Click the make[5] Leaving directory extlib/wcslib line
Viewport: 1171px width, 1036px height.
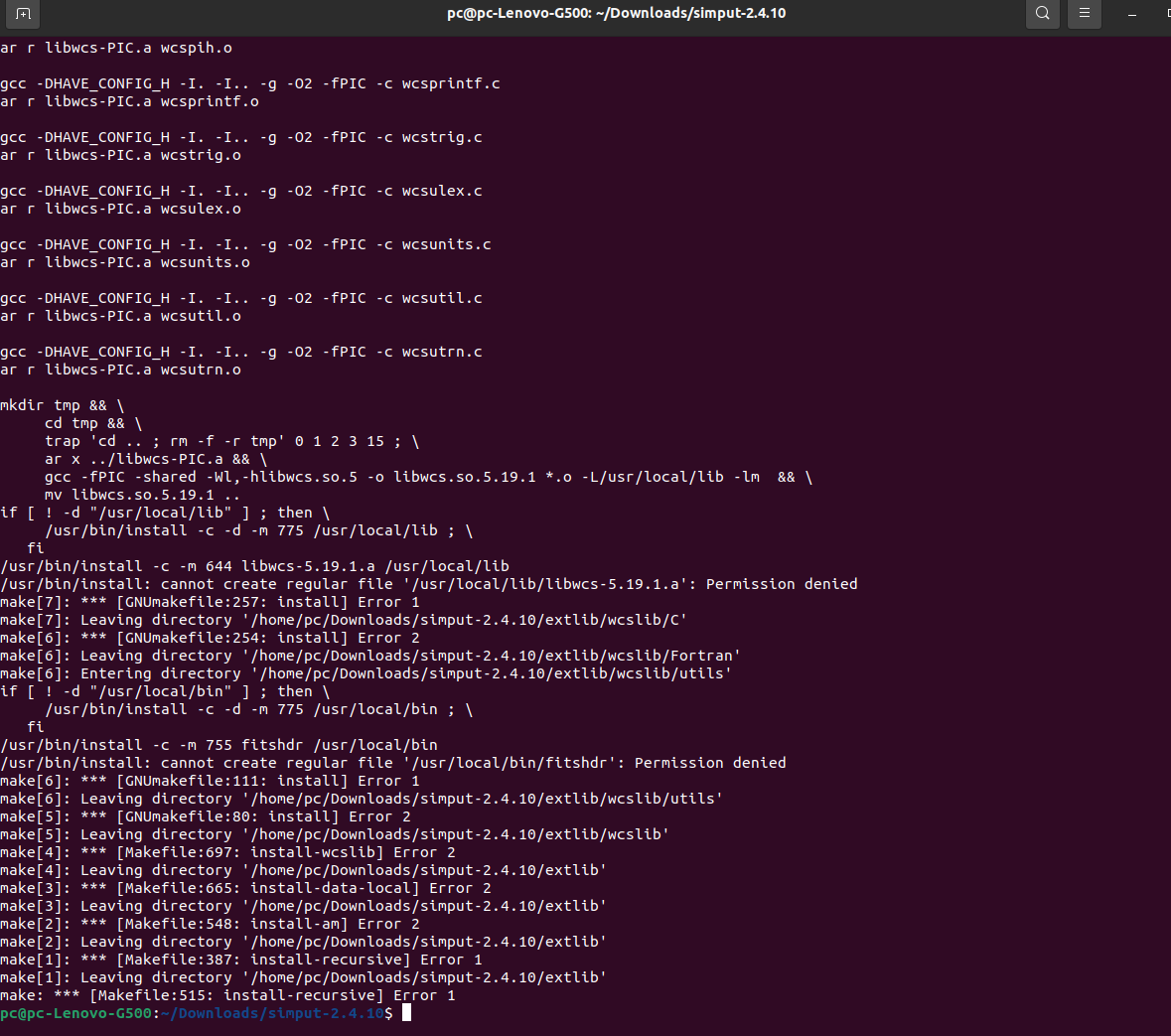tap(335, 835)
